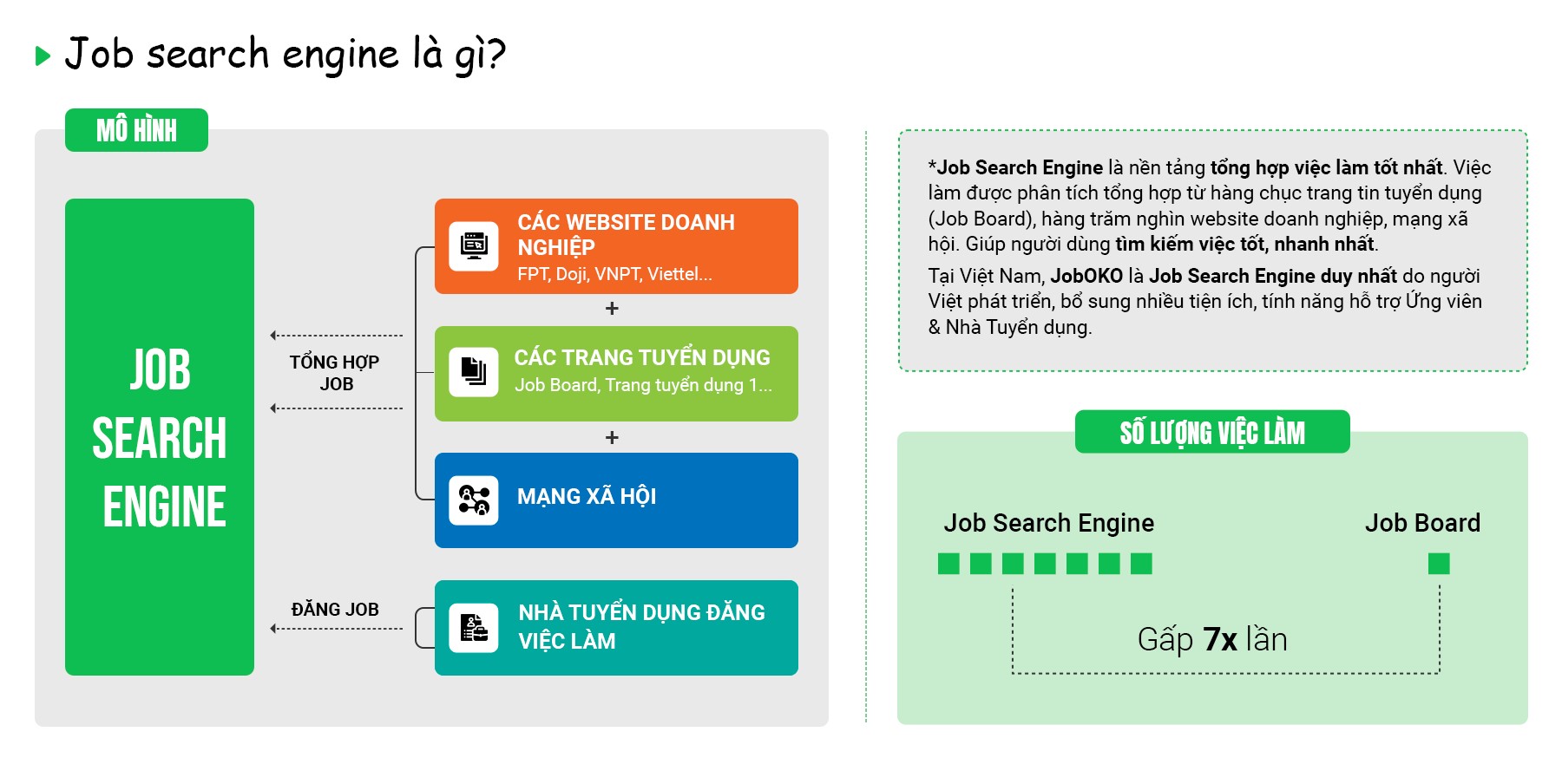The width and height of the screenshot is (1562, 784).
Task: Click the MẠNG XÃ HỘI blue box label
Action: (x=587, y=497)
